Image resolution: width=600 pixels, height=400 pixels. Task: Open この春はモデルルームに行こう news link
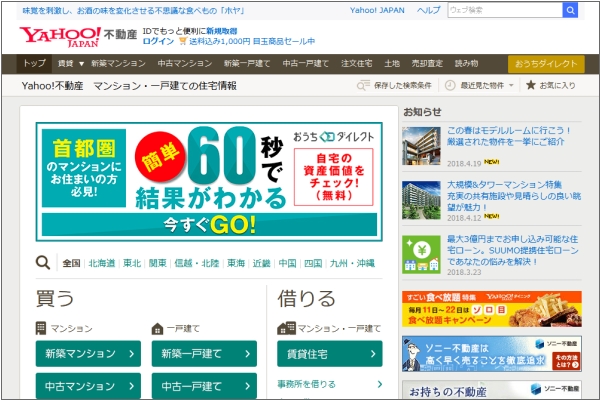pos(509,136)
